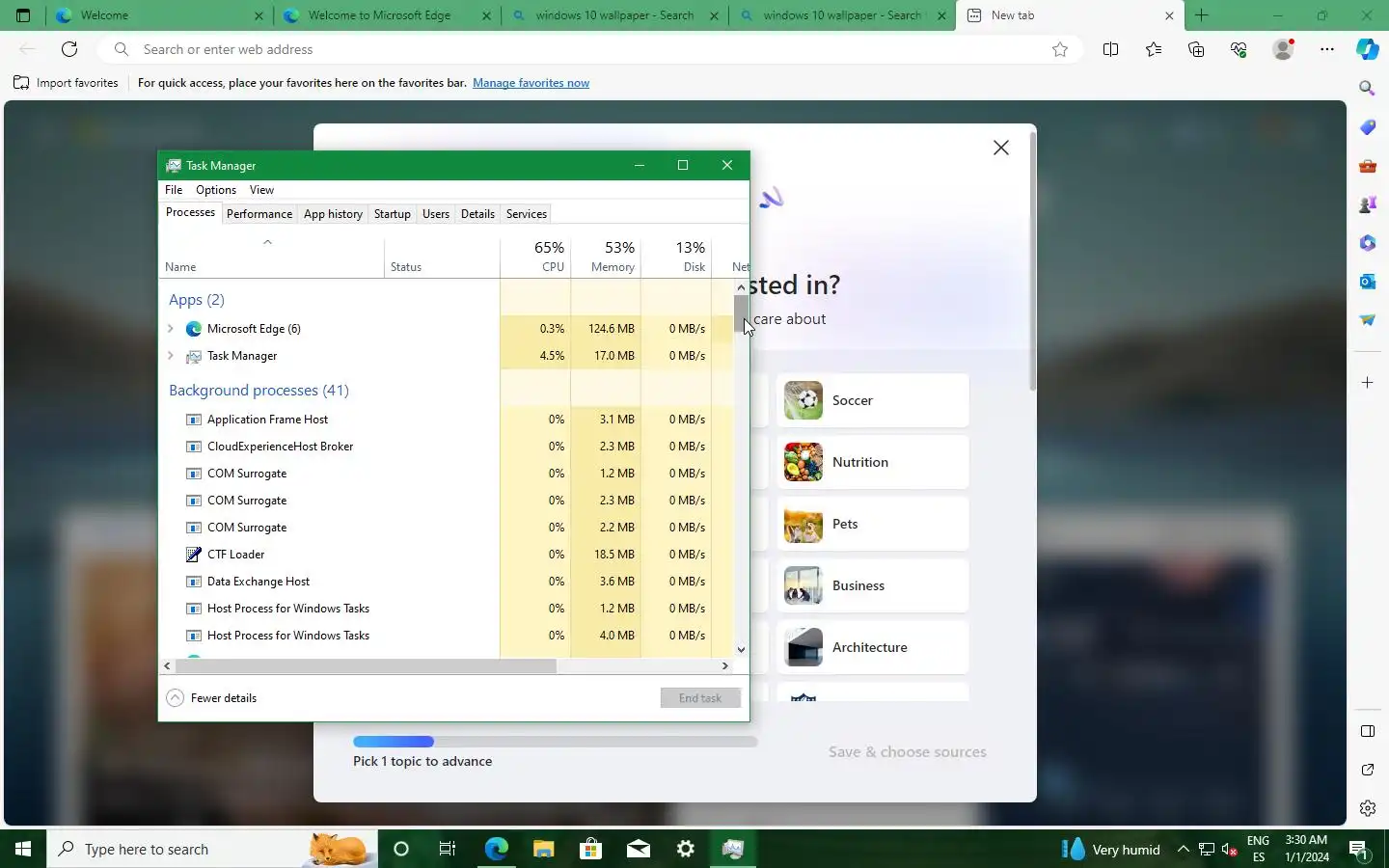Screen dimensions: 1389x868
Task: Show hidden system tray icons chevron
Action: 1183,849
